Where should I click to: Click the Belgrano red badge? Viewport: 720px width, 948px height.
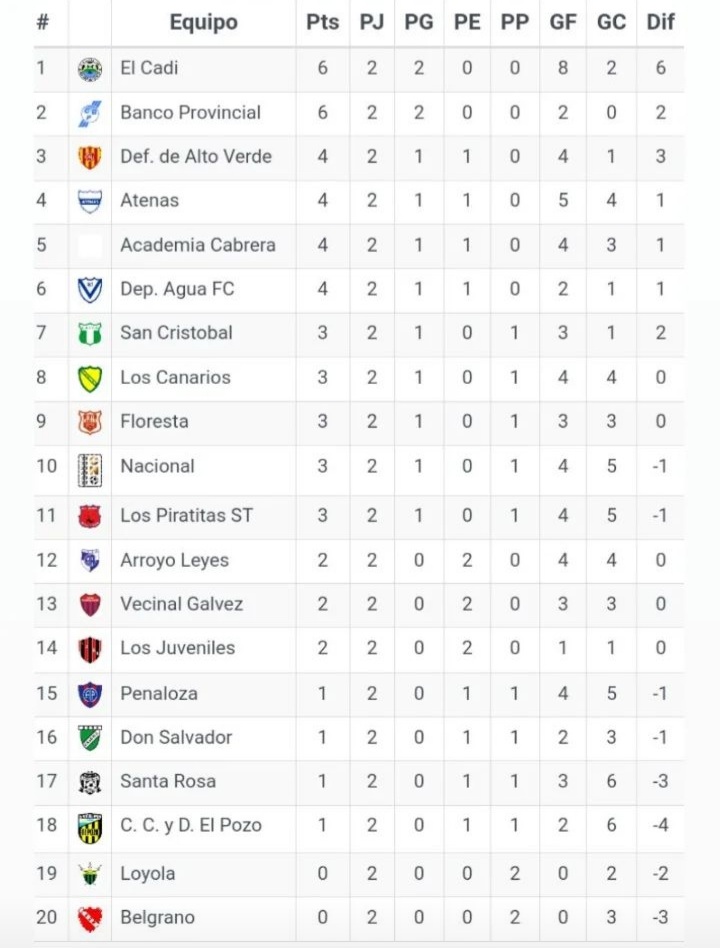point(90,918)
